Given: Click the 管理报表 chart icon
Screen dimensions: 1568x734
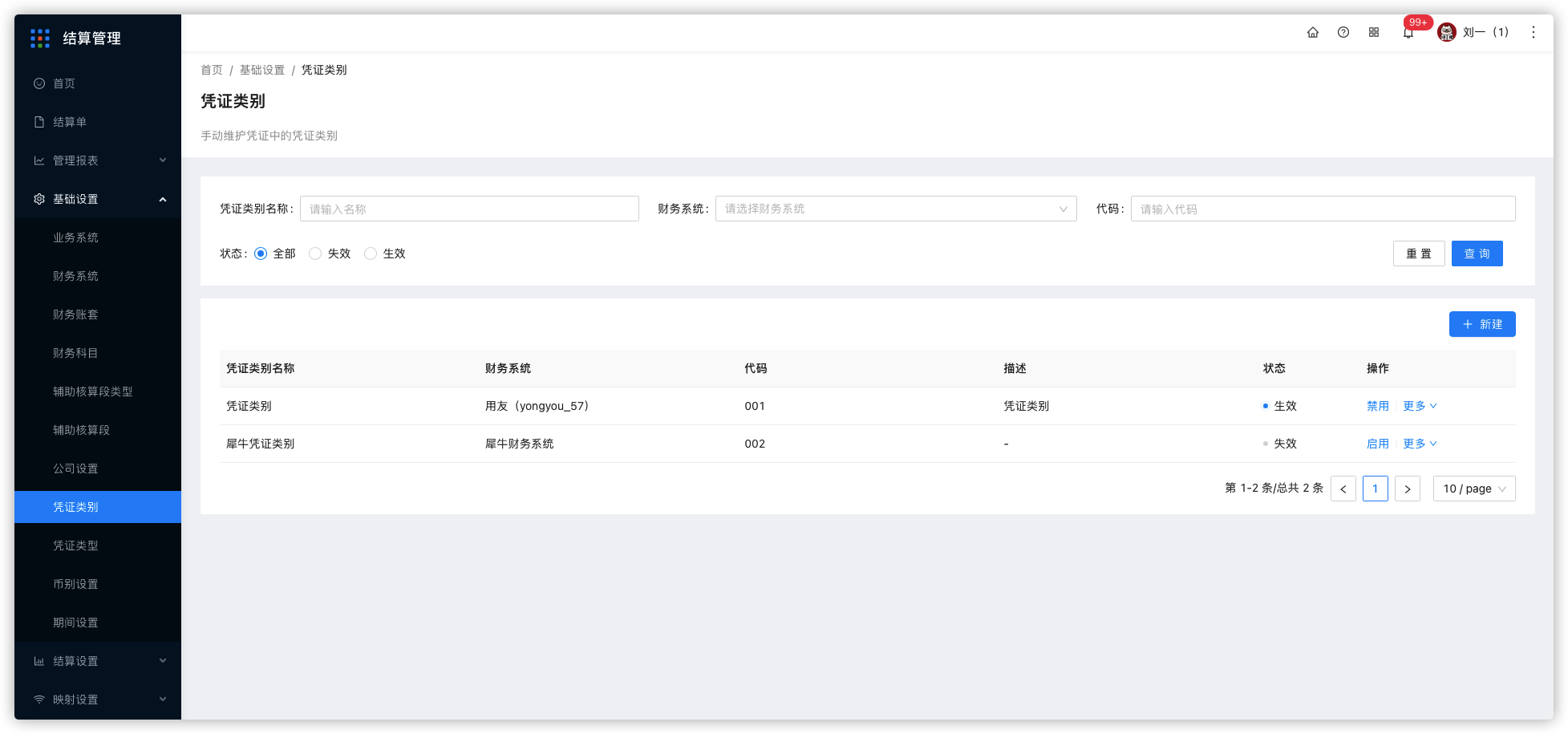Looking at the screenshot, I should click(x=39, y=160).
